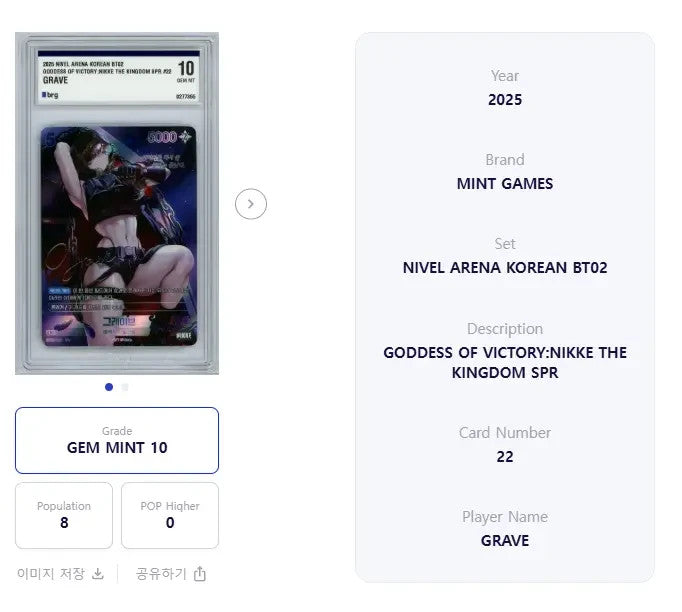
Task: Open the Population 8 box
Action: point(64,515)
